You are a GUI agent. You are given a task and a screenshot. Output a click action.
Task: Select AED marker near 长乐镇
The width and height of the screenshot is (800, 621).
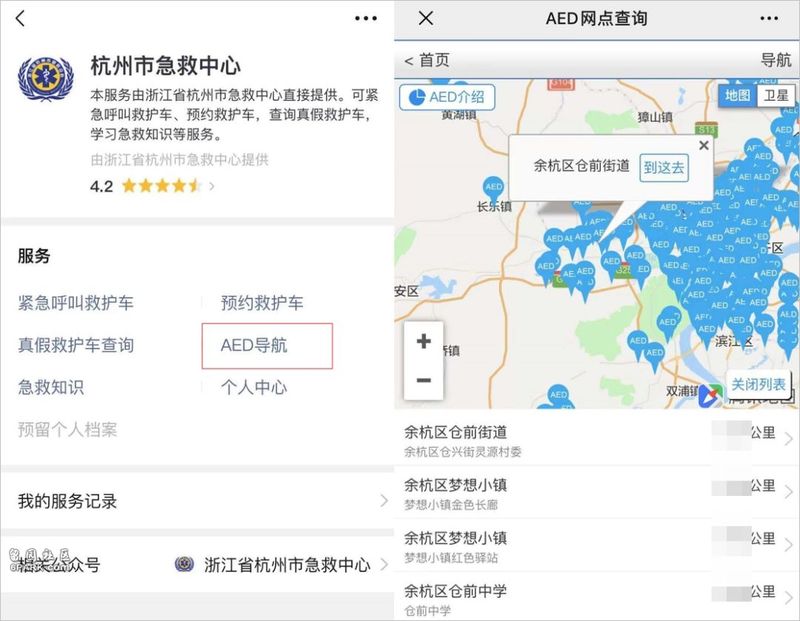tap(493, 189)
